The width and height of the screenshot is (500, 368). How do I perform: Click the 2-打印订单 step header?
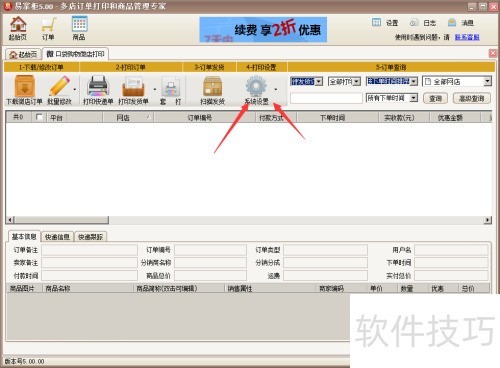pos(131,67)
